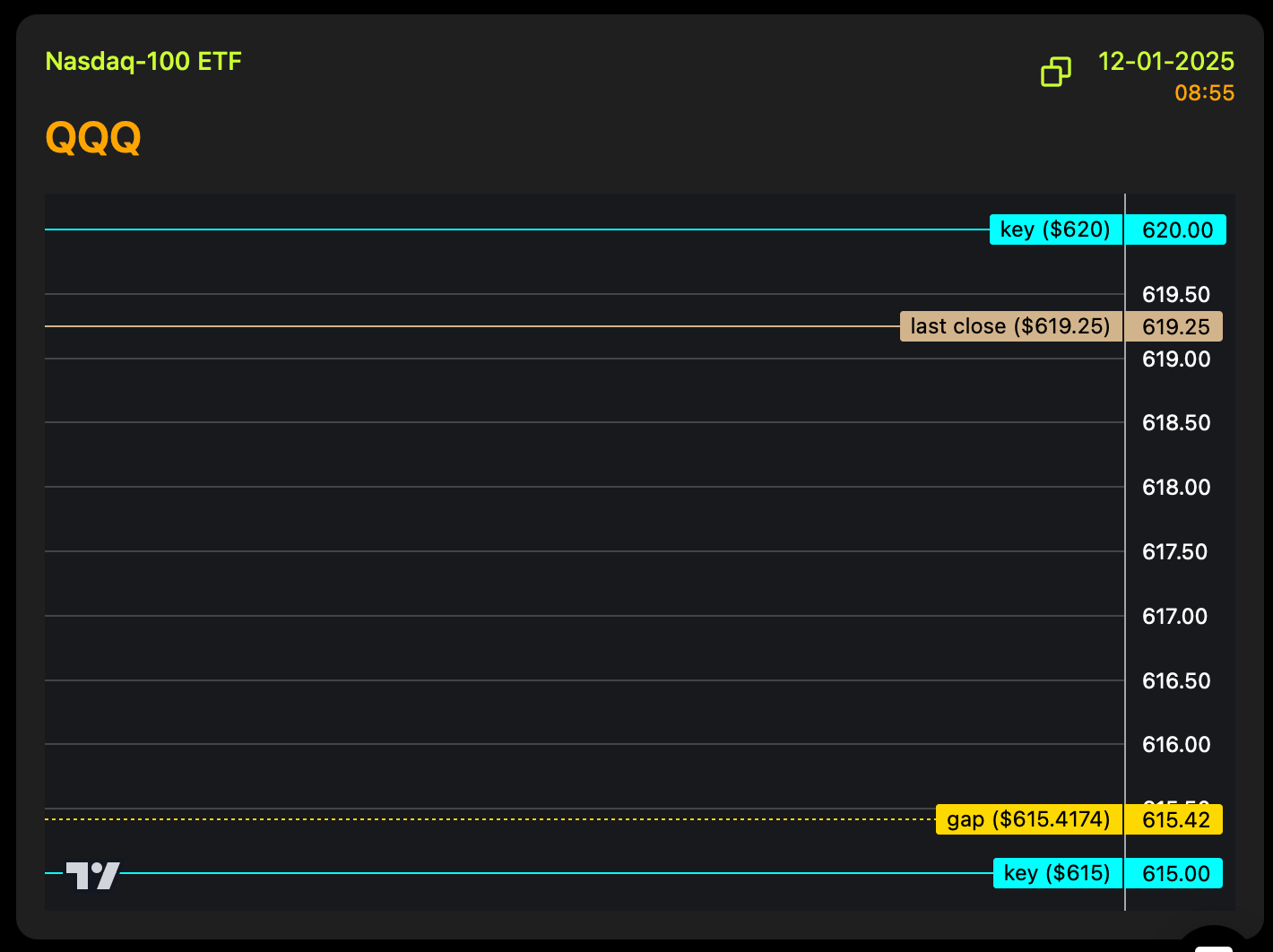1273x952 pixels.
Task: Click the tan 619.25 price tag
Action: tap(1174, 327)
